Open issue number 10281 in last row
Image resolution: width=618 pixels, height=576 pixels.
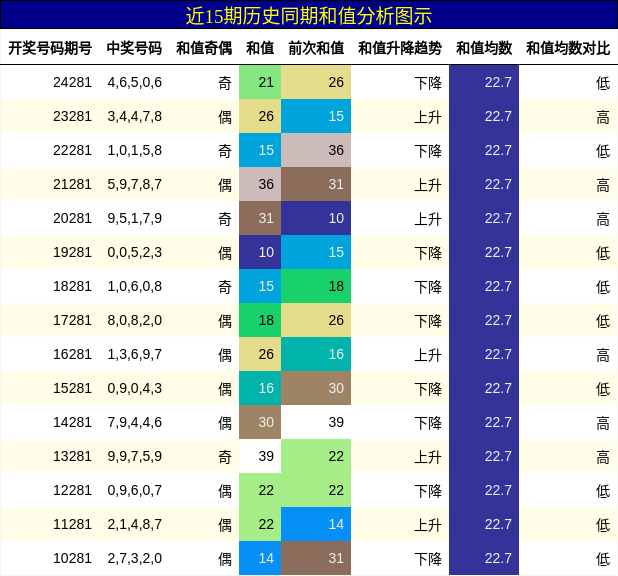[x=72, y=558]
